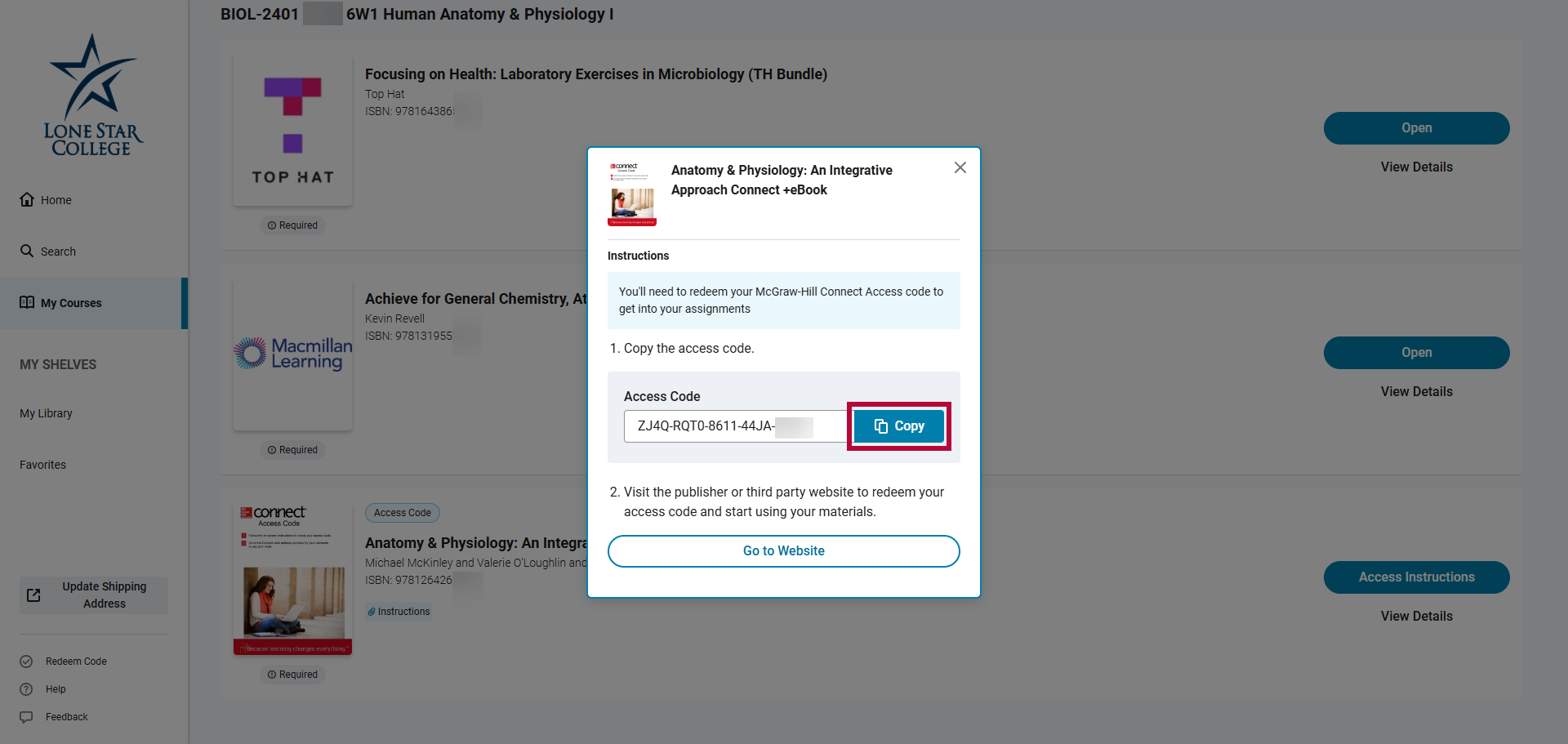Screen dimensions: 1568x744
Task: Click the redeem McGraw-Hill Connect instruction note
Action: coord(784,301)
